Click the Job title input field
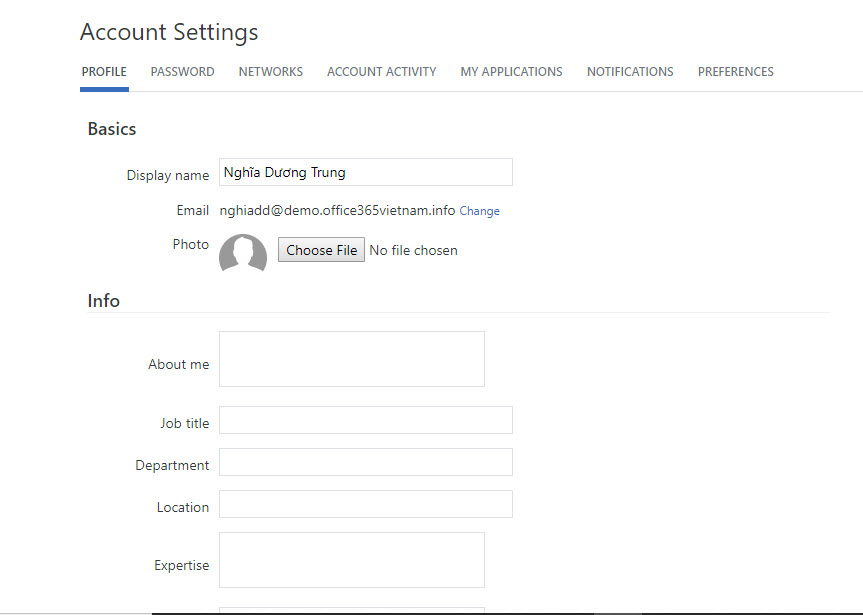Image resolution: width=863 pixels, height=615 pixels. pos(366,420)
